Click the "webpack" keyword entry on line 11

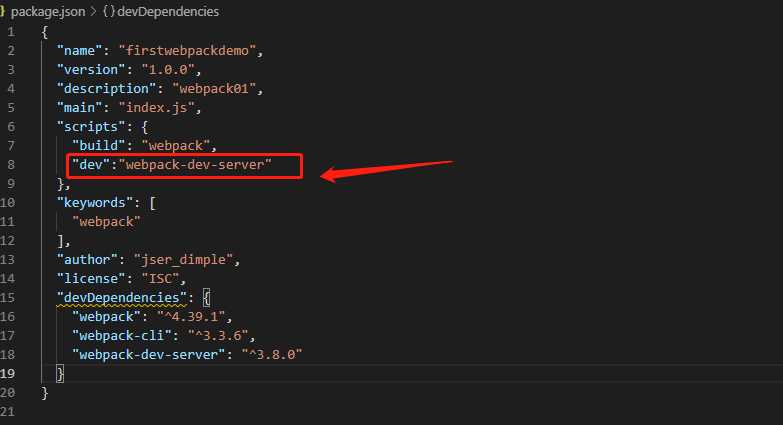coord(106,221)
